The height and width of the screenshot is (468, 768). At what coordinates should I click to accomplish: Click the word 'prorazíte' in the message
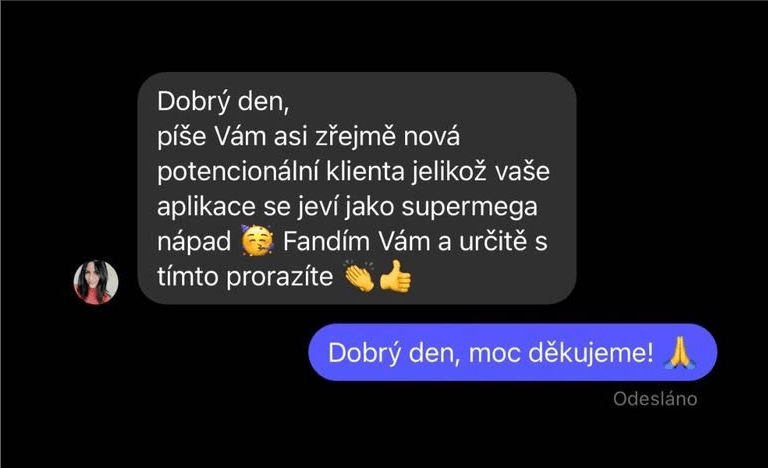pyautogui.click(x=280, y=277)
